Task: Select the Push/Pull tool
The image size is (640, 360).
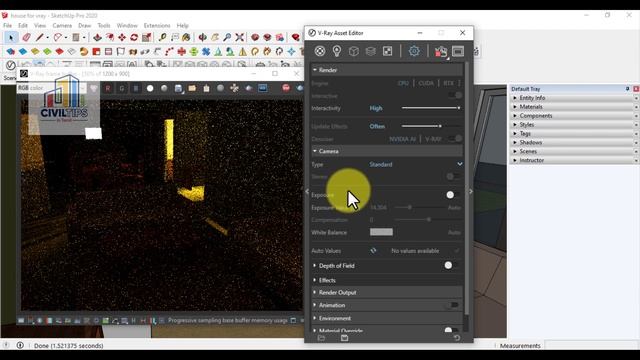Action: [x=97, y=38]
